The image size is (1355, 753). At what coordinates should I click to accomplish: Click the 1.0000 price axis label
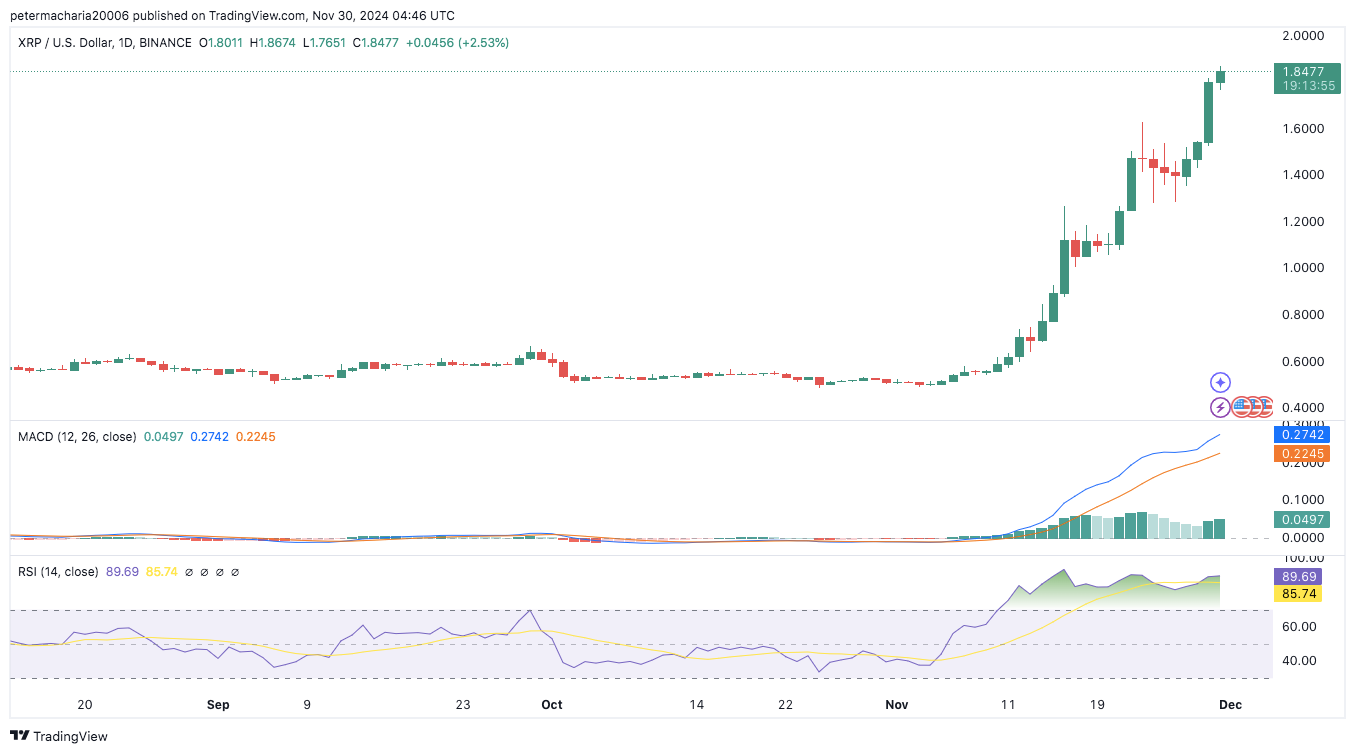1303,268
